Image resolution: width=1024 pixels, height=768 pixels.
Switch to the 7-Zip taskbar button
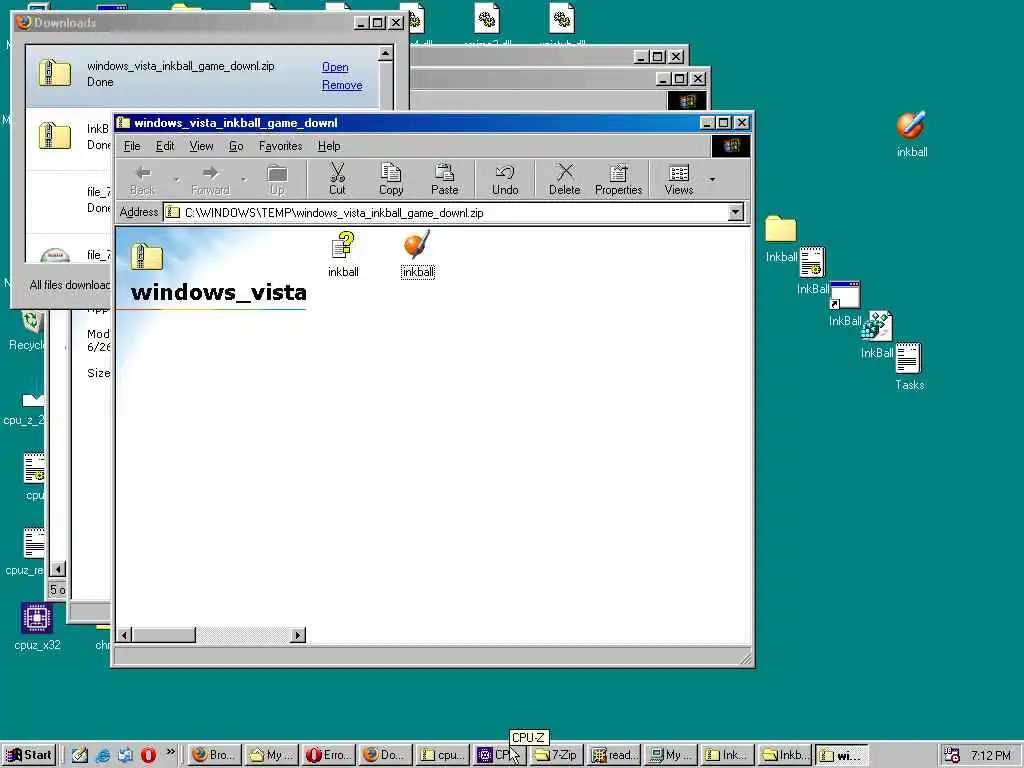point(556,755)
